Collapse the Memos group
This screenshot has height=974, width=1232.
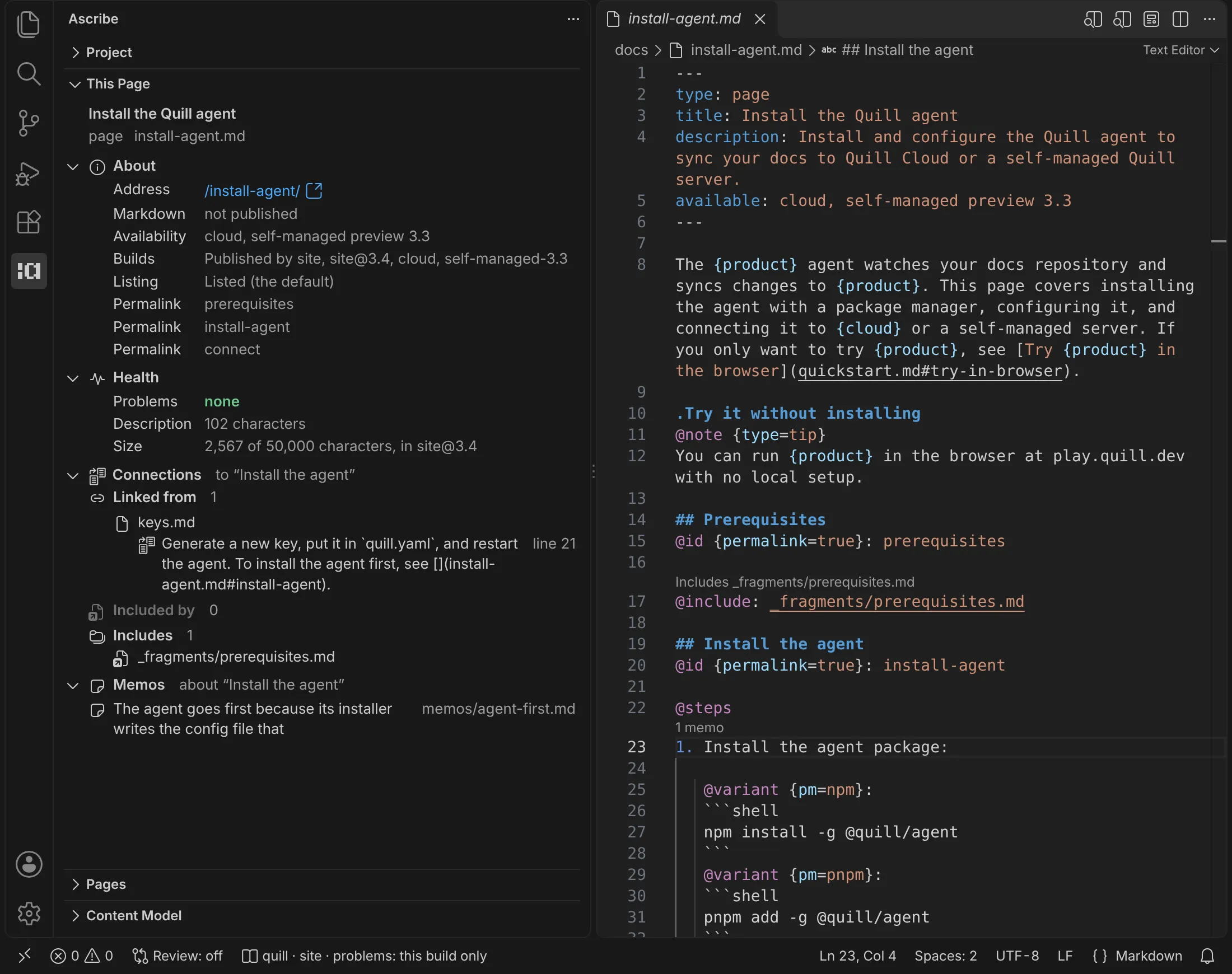point(73,686)
